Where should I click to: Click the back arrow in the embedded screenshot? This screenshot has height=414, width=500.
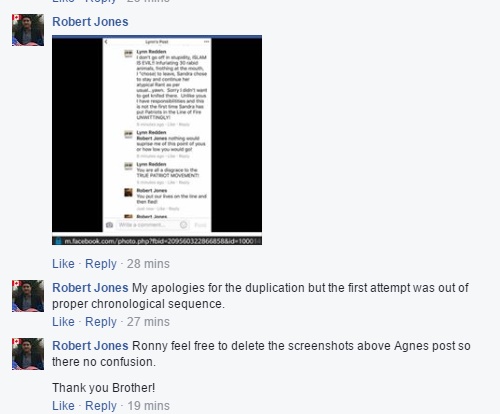[106, 42]
